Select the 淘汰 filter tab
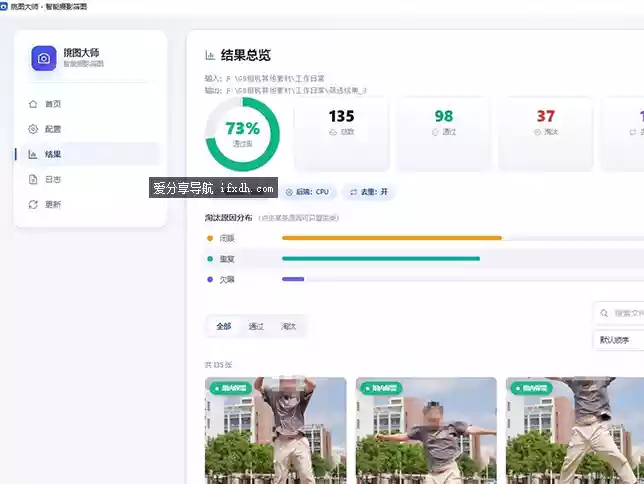644x484 pixels. pos(288,326)
